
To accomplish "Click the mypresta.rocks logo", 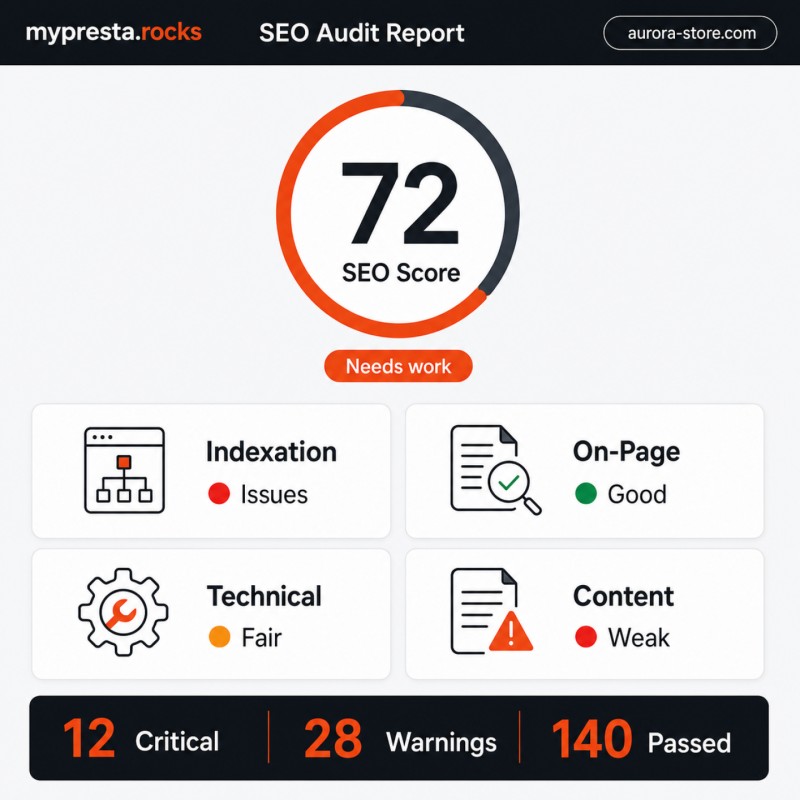I will 113,33.
